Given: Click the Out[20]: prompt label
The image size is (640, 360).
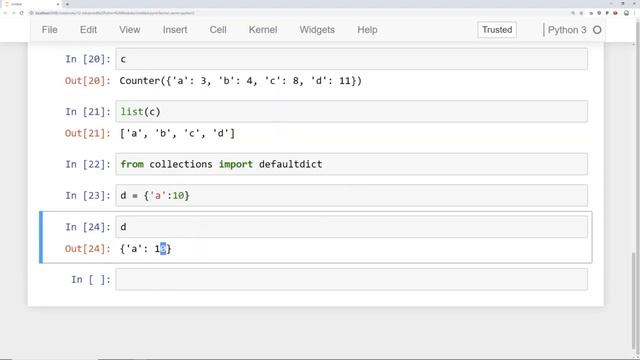Looking at the screenshot, I should (x=88, y=81).
